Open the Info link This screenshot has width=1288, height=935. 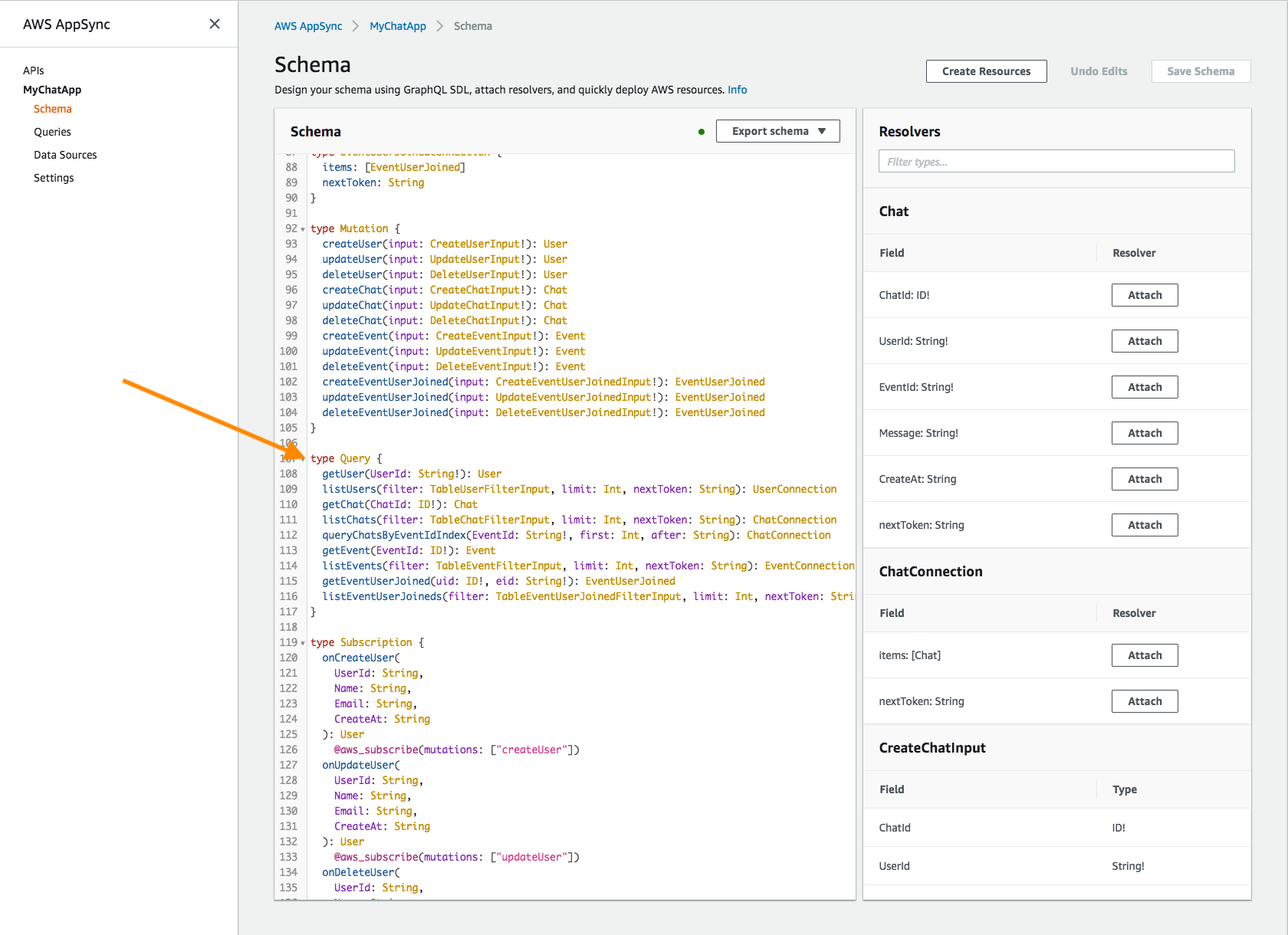737,90
